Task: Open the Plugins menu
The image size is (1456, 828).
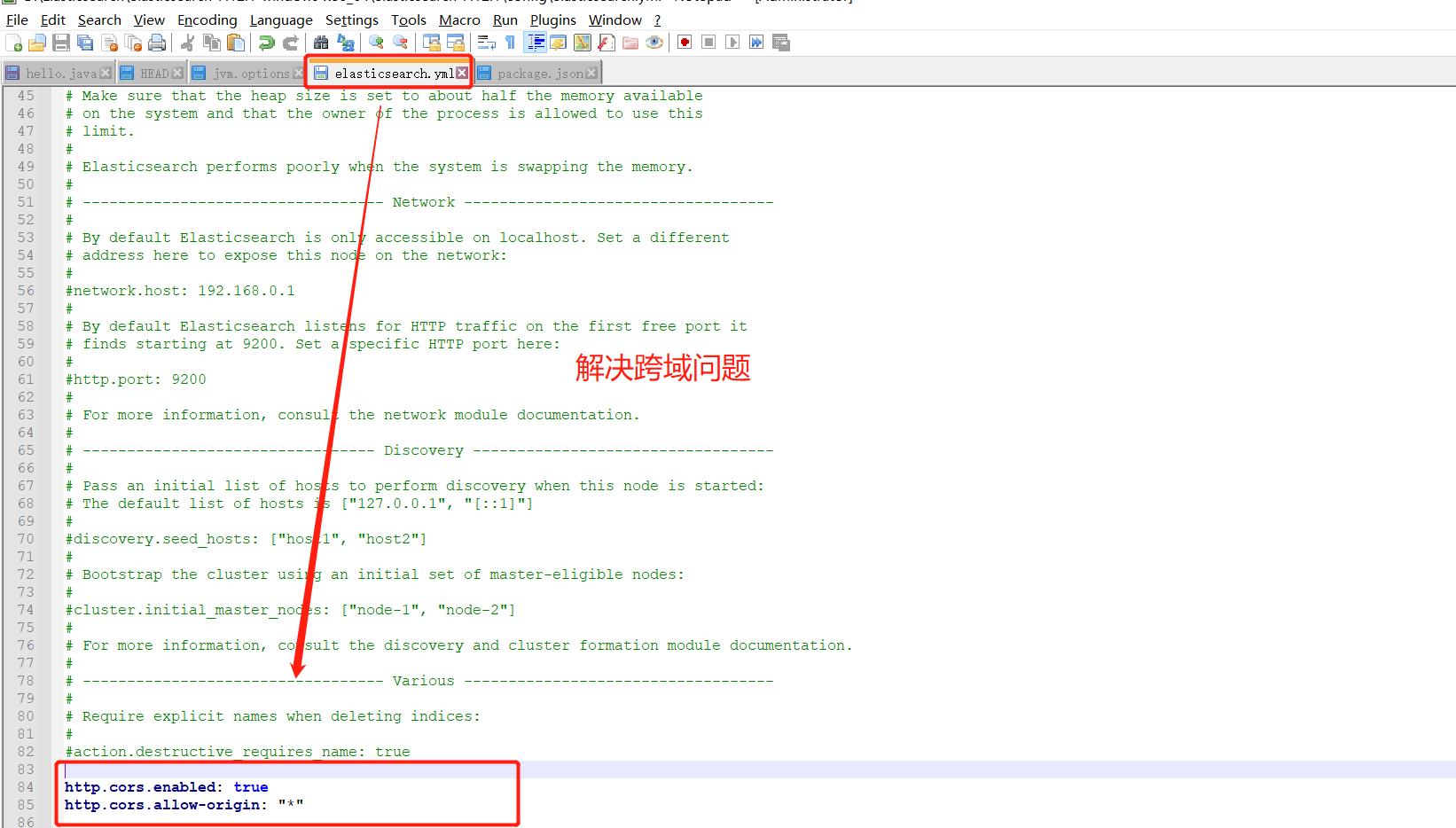Action: [x=553, y=20]
